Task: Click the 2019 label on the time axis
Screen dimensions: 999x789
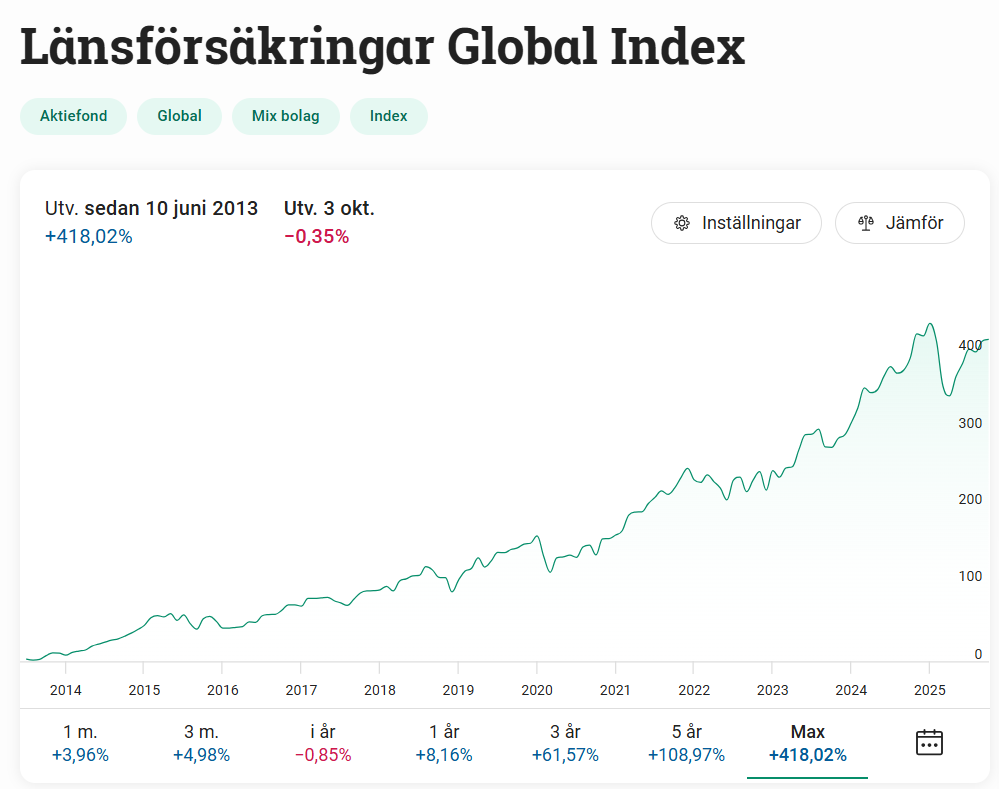Action: point(458,690)
